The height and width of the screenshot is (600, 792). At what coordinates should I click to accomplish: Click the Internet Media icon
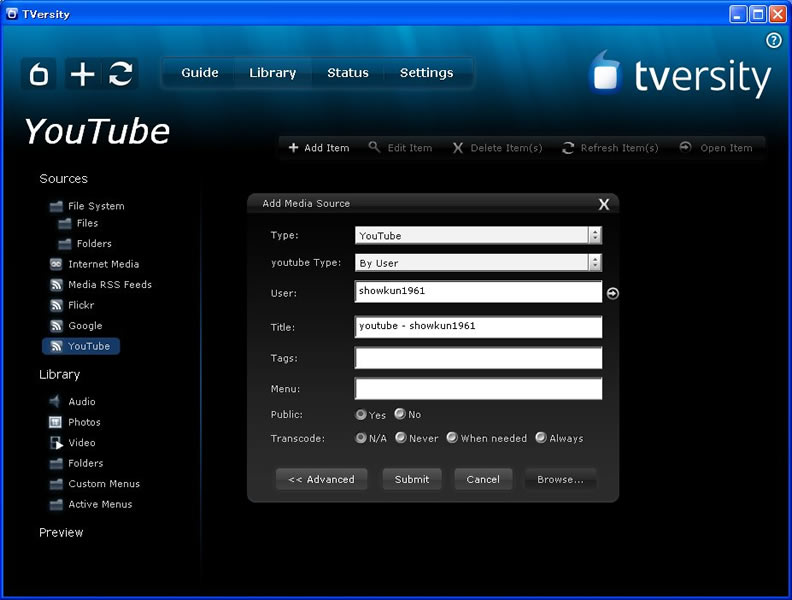pyautogui.click(x=56, y=264)
